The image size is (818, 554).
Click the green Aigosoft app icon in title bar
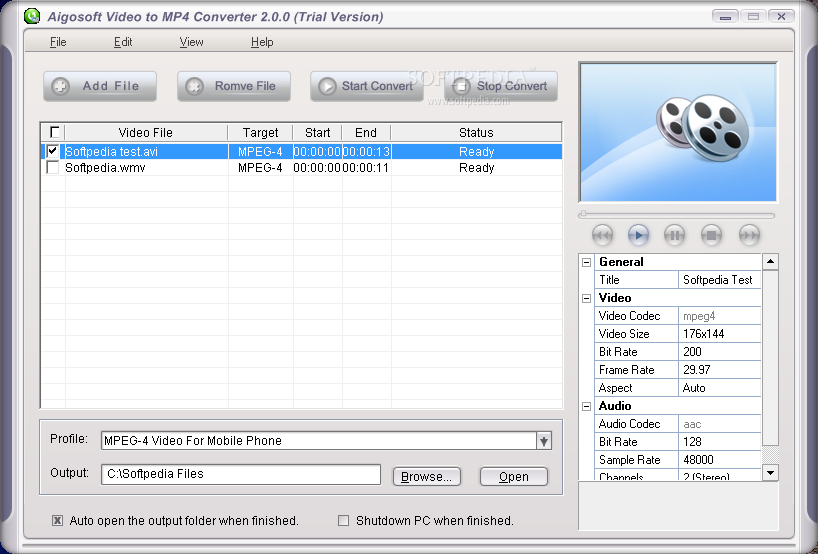pyautogui.click(x=32, y=16)
